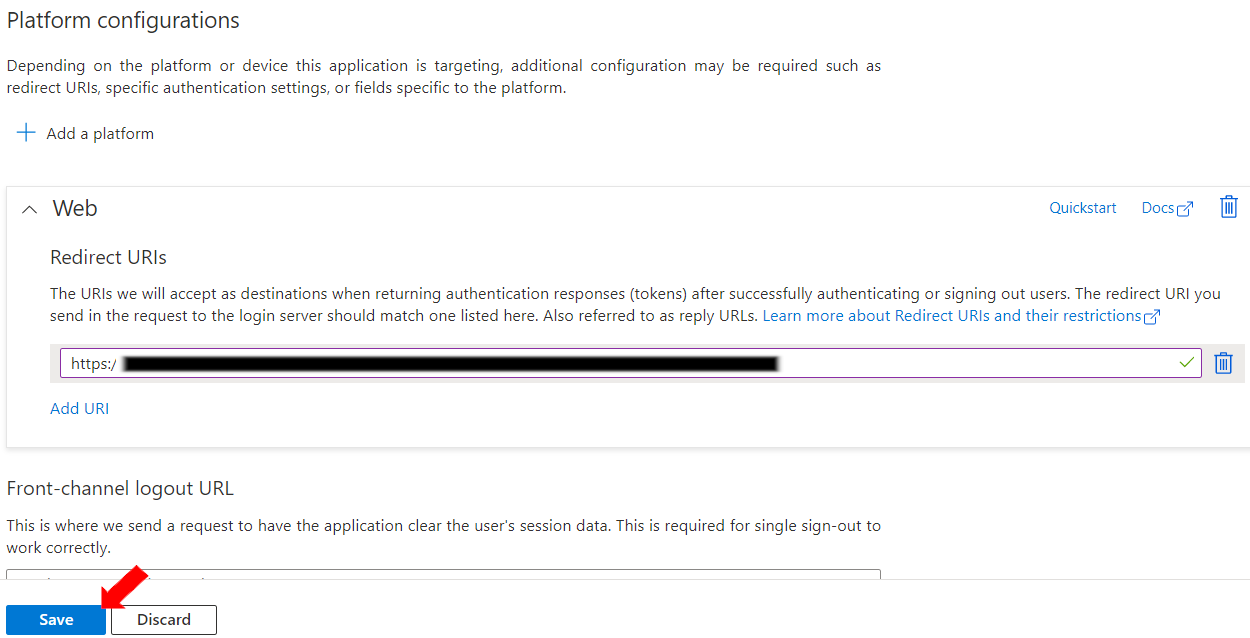Click the external-link icon beside Docs
This screenshot has height=638, width=1250.
click(1185, 209)
